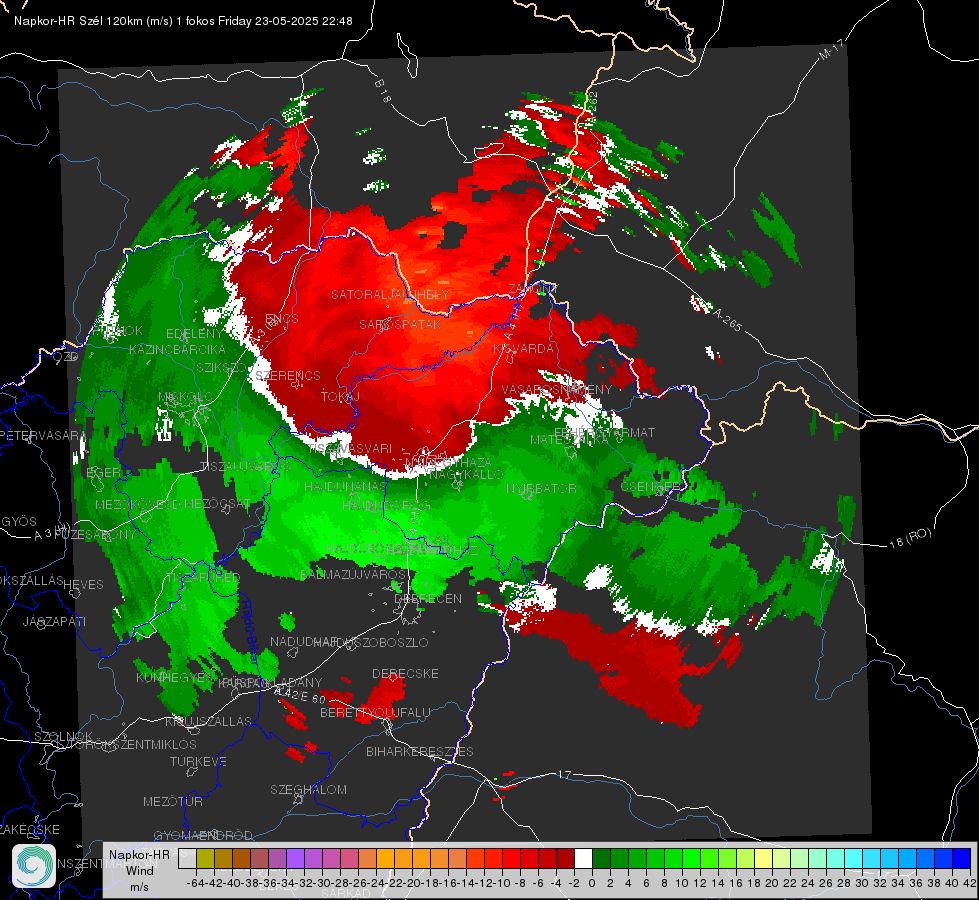Select the JÁSZAPÁTI label
This screenshot has width=979, height=900.
[54, 621]
